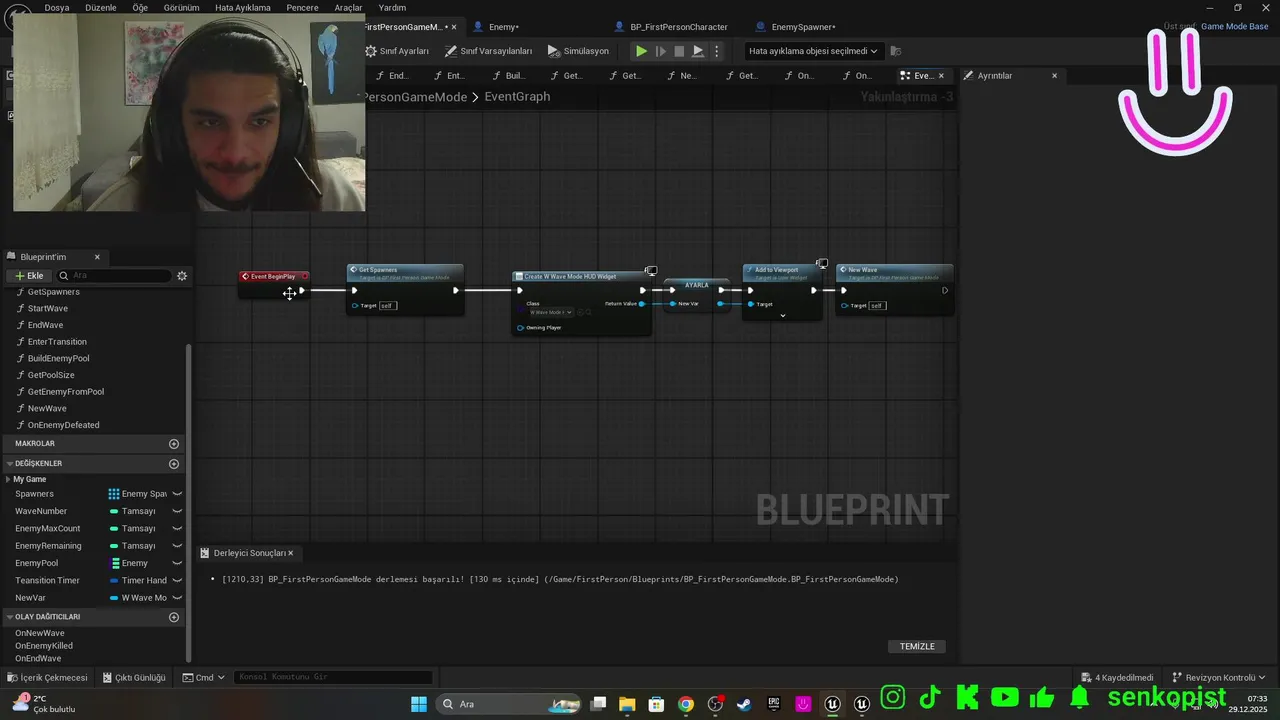
Task: Click the frame advance button beside Play
Action: 660,51
